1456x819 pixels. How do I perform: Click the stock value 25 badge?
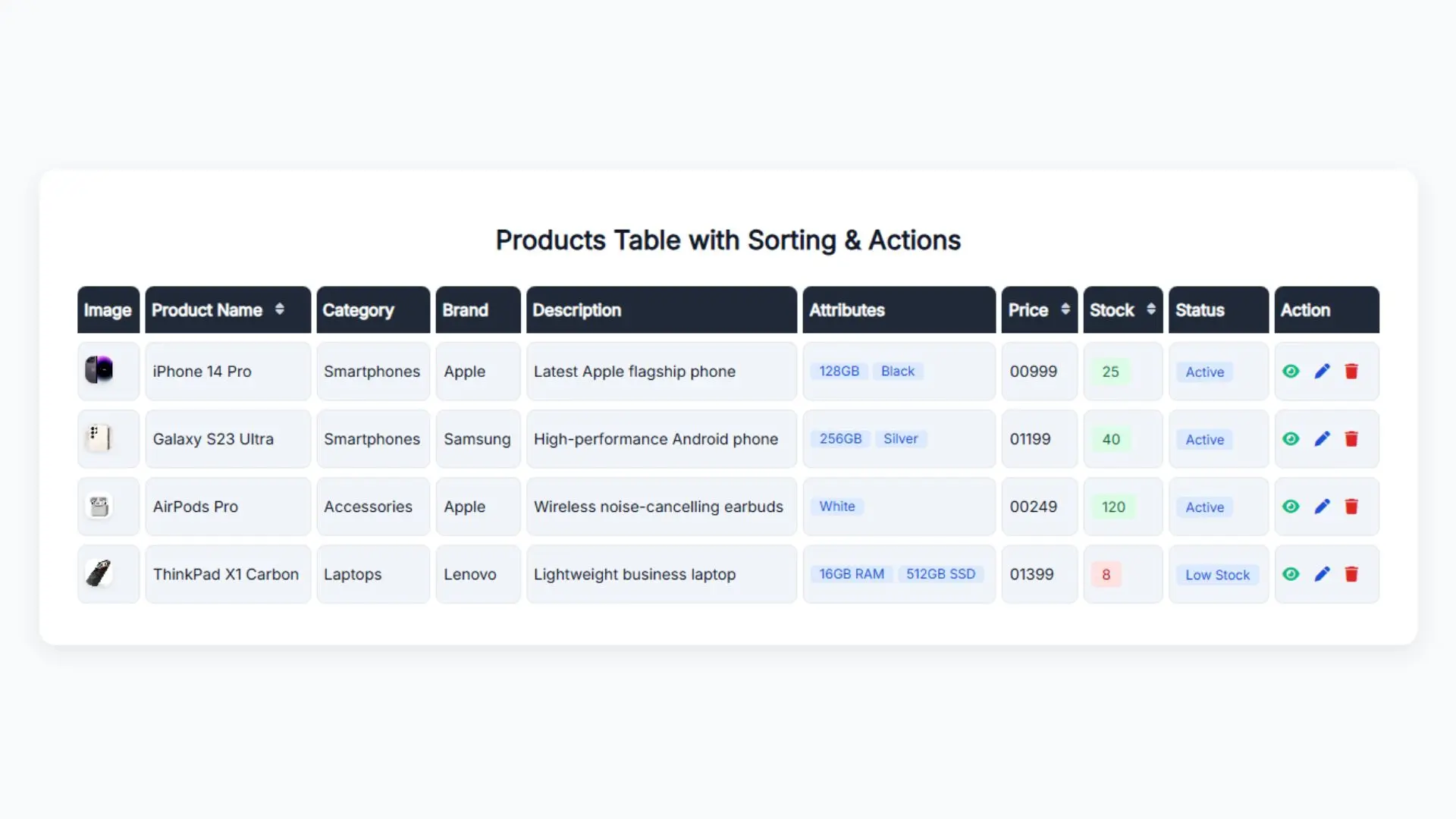point(1110,372)
